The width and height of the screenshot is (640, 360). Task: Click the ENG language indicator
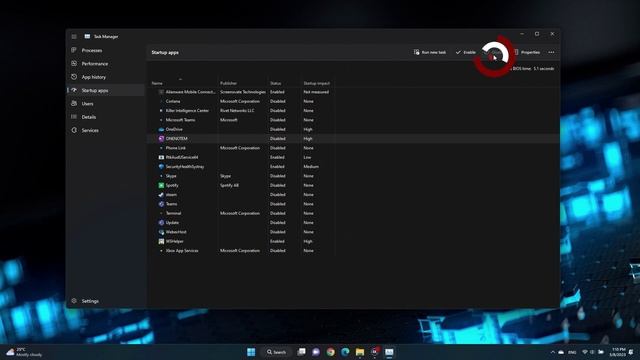(x=572, y=352)
